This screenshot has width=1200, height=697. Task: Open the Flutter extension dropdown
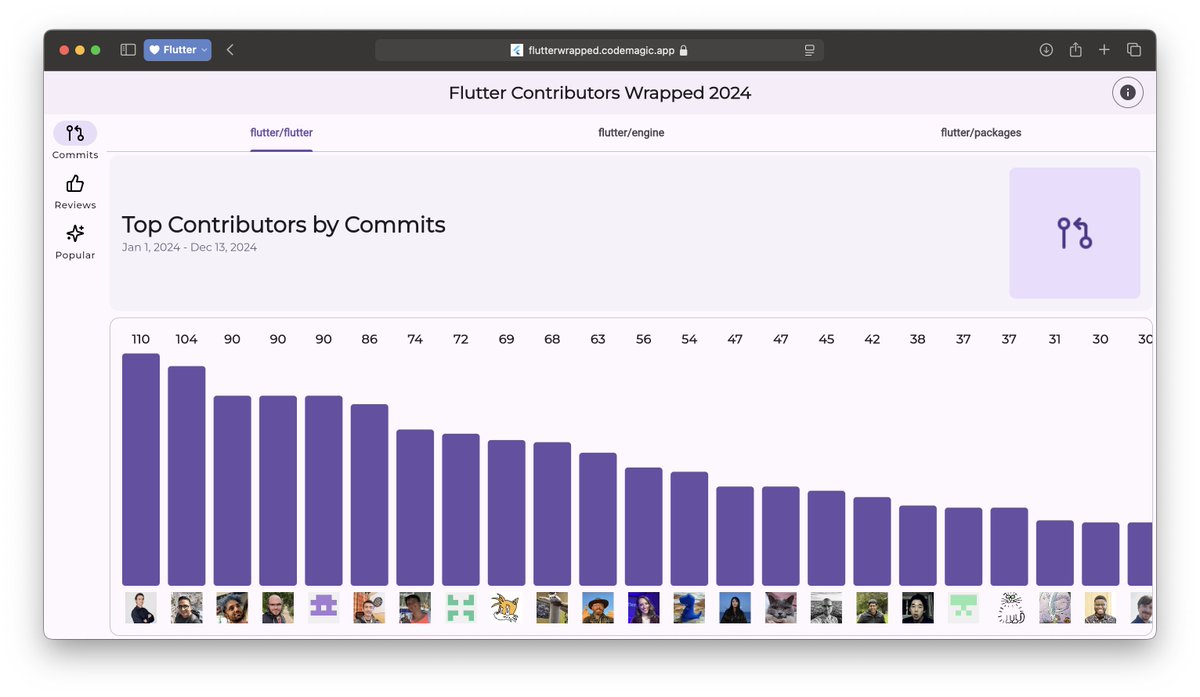click(x=177, y=49)
